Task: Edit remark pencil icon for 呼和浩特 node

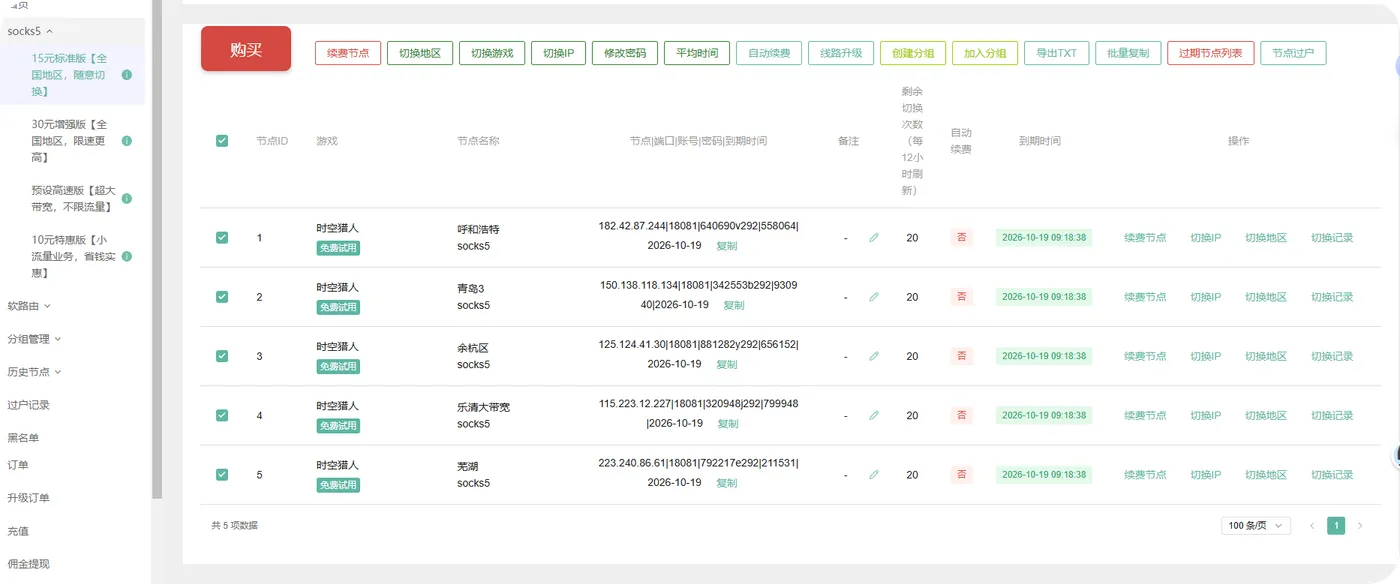Action: pyautogui.click(x=873, y=238)
